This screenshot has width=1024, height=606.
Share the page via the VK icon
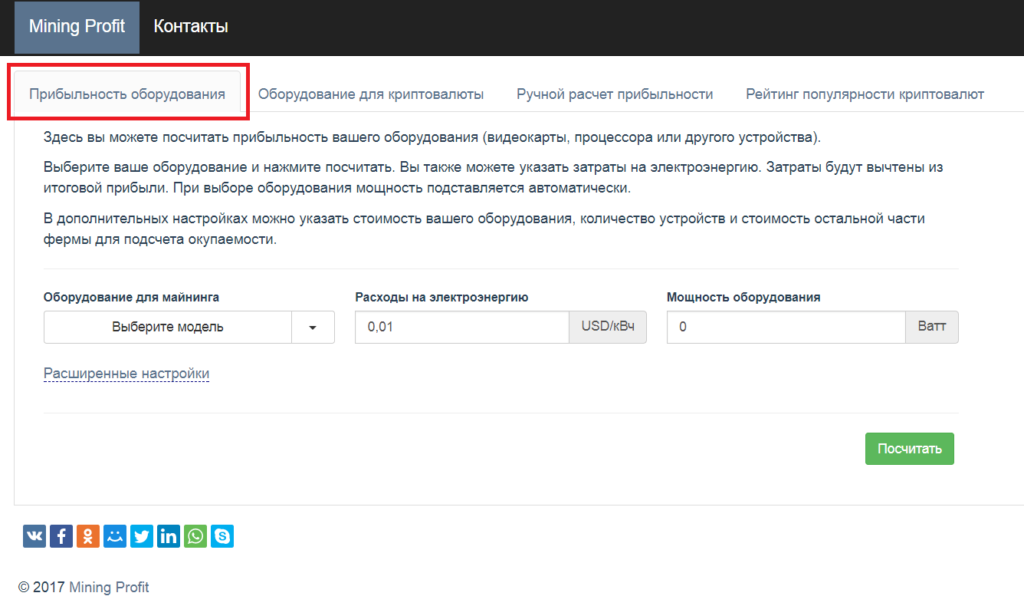click(33, 536)
